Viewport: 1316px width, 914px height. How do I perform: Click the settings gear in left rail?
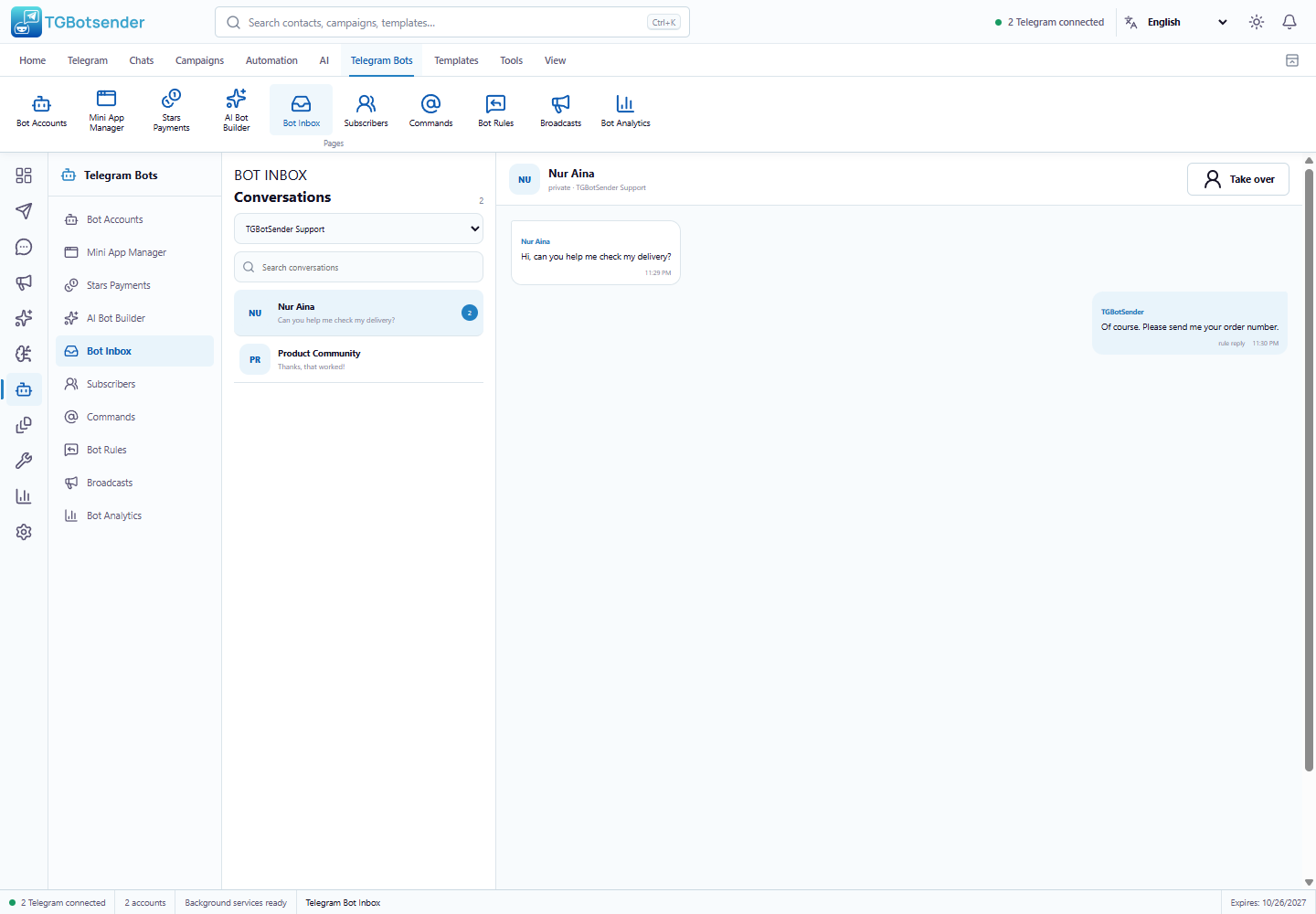coord(24,532)
